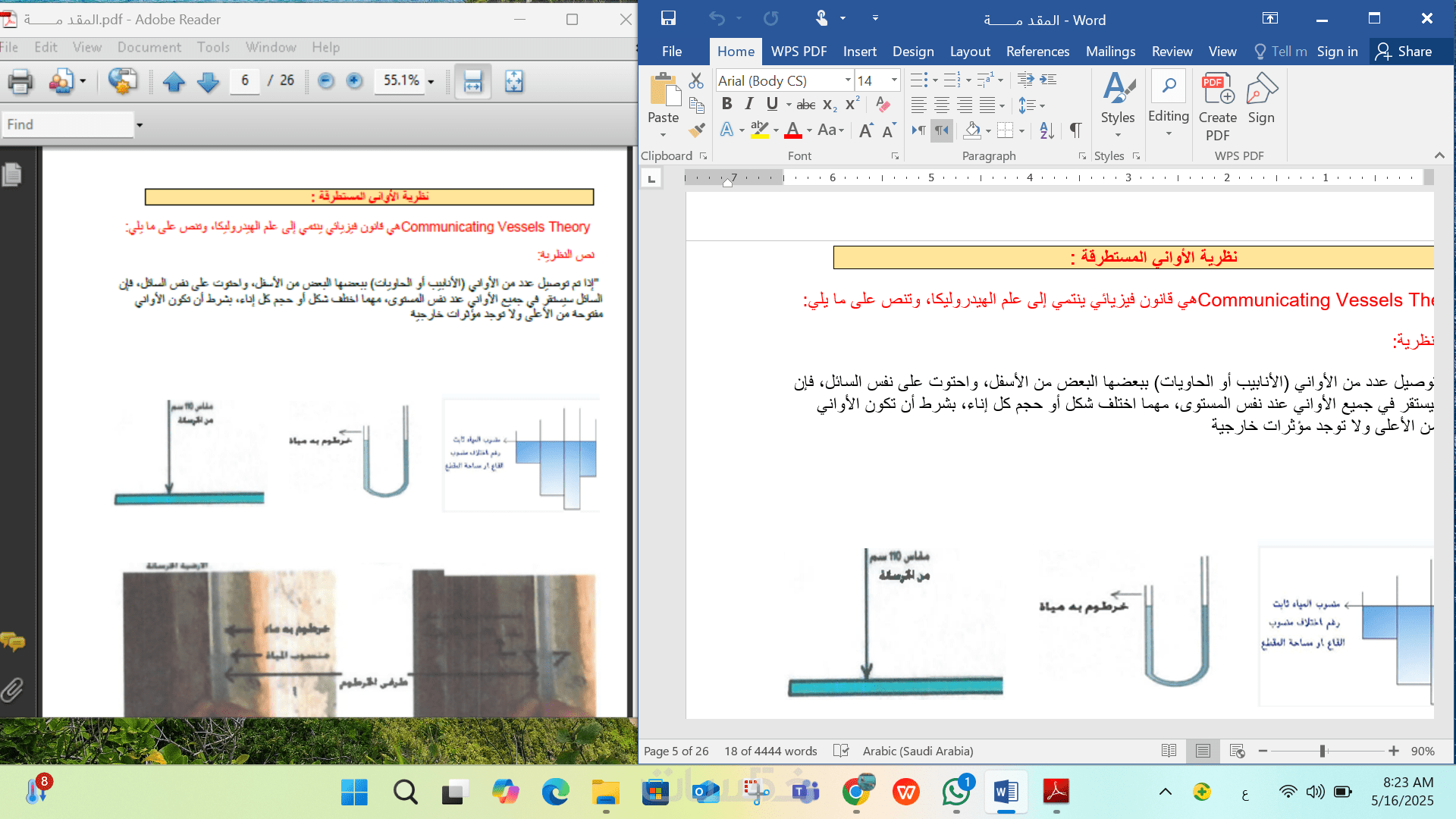Open the font size 14 dropdown

point(894,80)
